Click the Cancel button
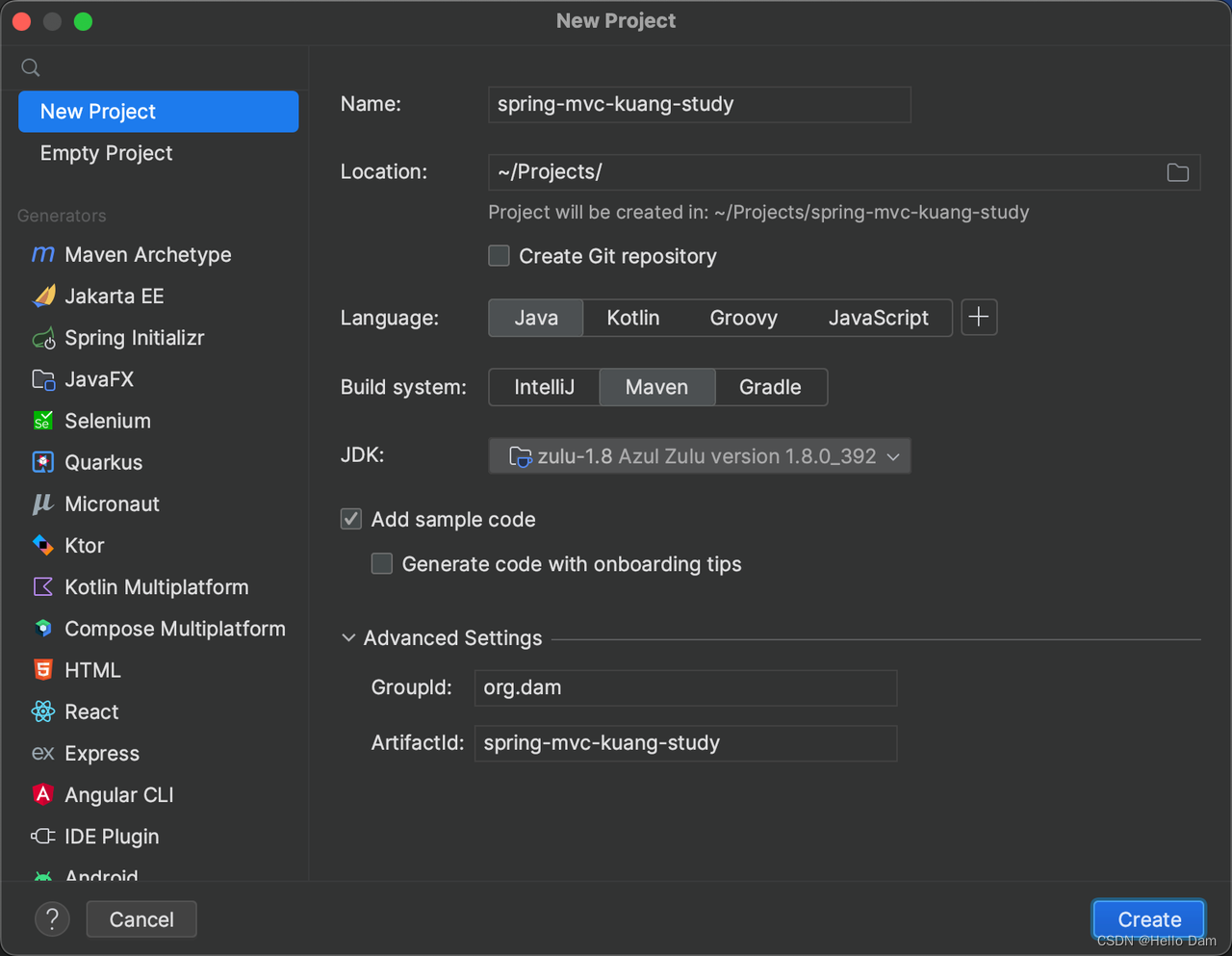Screen dimensions: 1232x956 [141, 919]
